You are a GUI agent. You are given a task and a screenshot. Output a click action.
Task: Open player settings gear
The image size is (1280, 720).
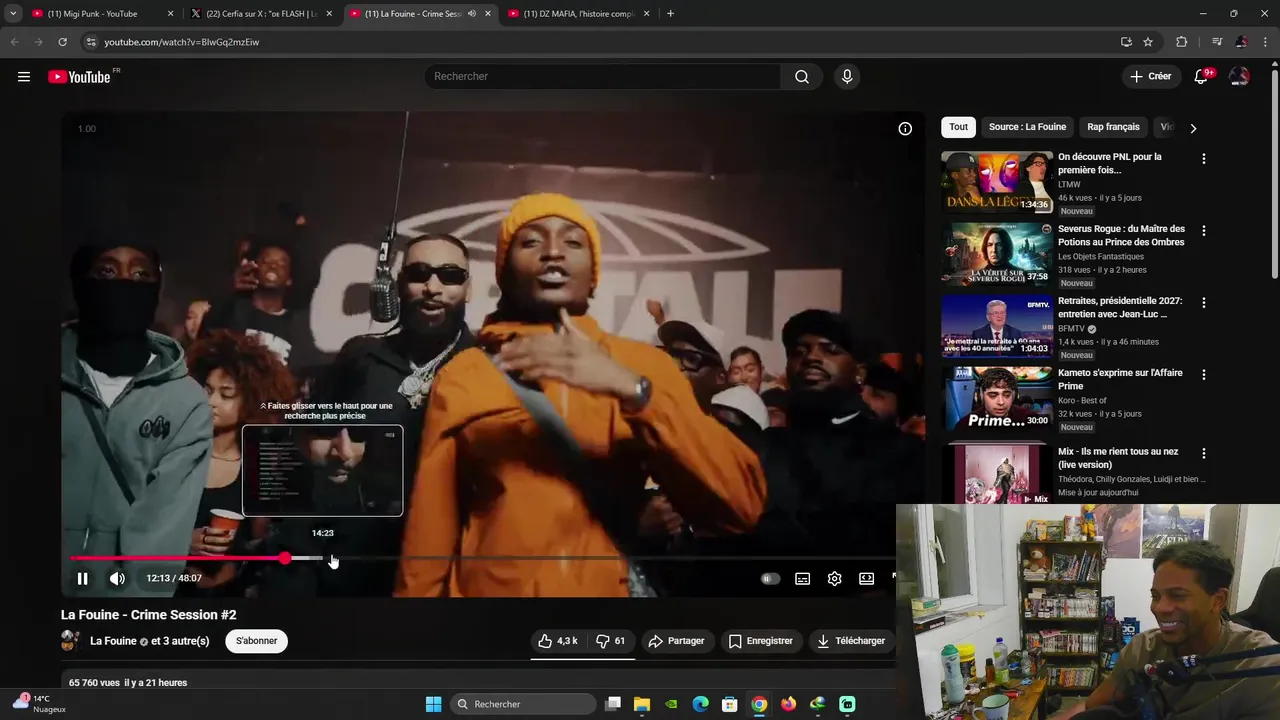(834, 578)
